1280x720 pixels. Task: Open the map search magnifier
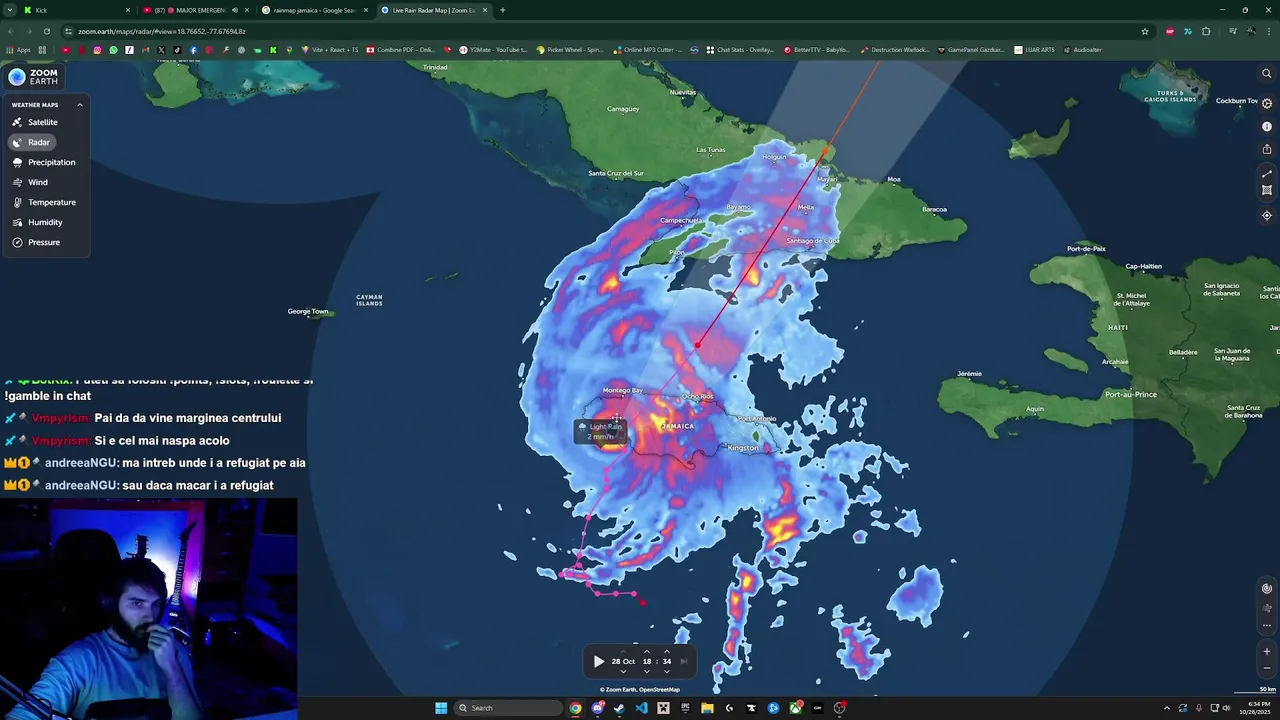point(1267,73)
